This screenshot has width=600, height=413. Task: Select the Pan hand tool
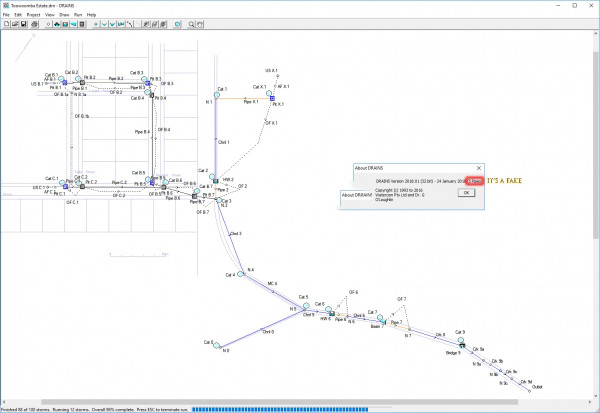pyautogui.click(x=200, y=23)
